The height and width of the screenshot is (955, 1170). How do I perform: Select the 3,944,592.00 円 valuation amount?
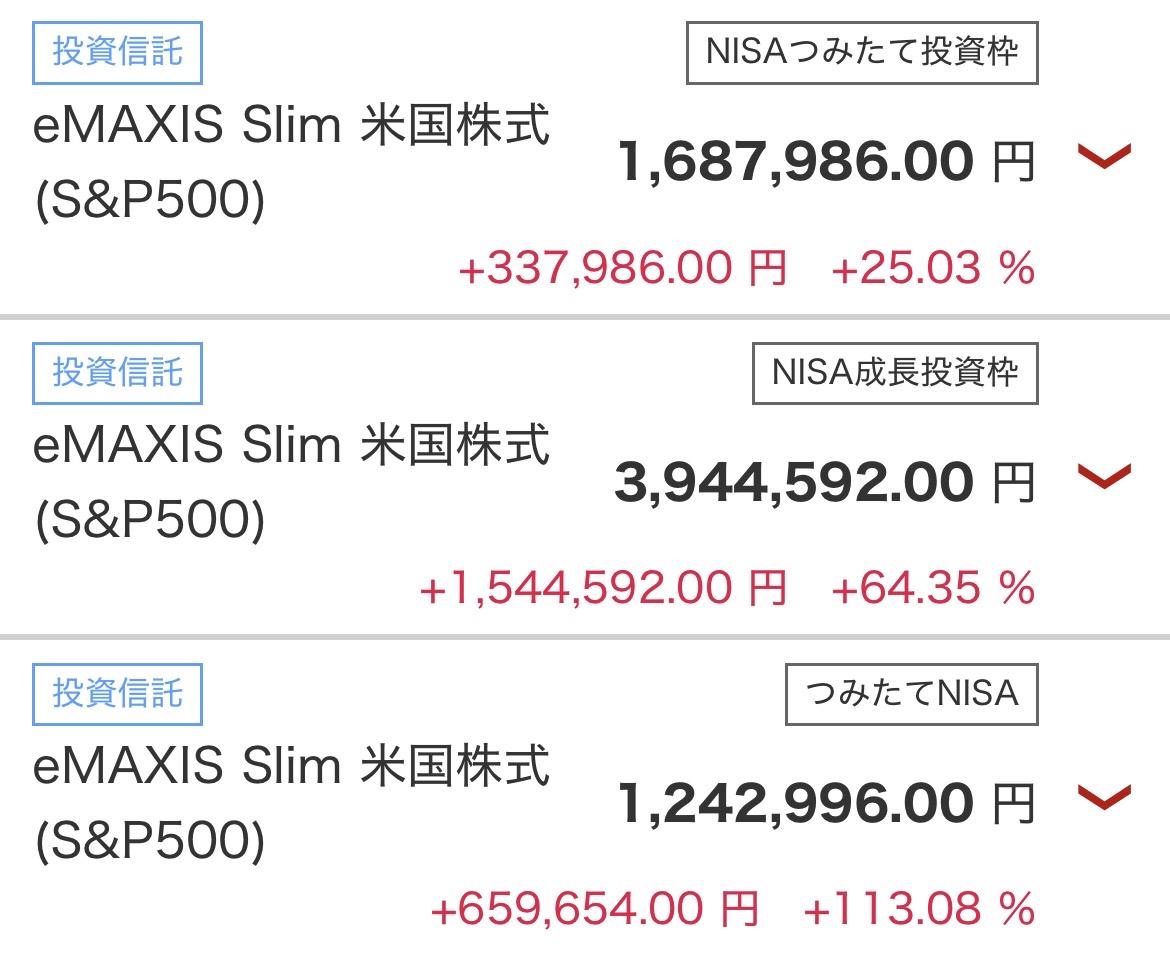click(x=823, y=483)
